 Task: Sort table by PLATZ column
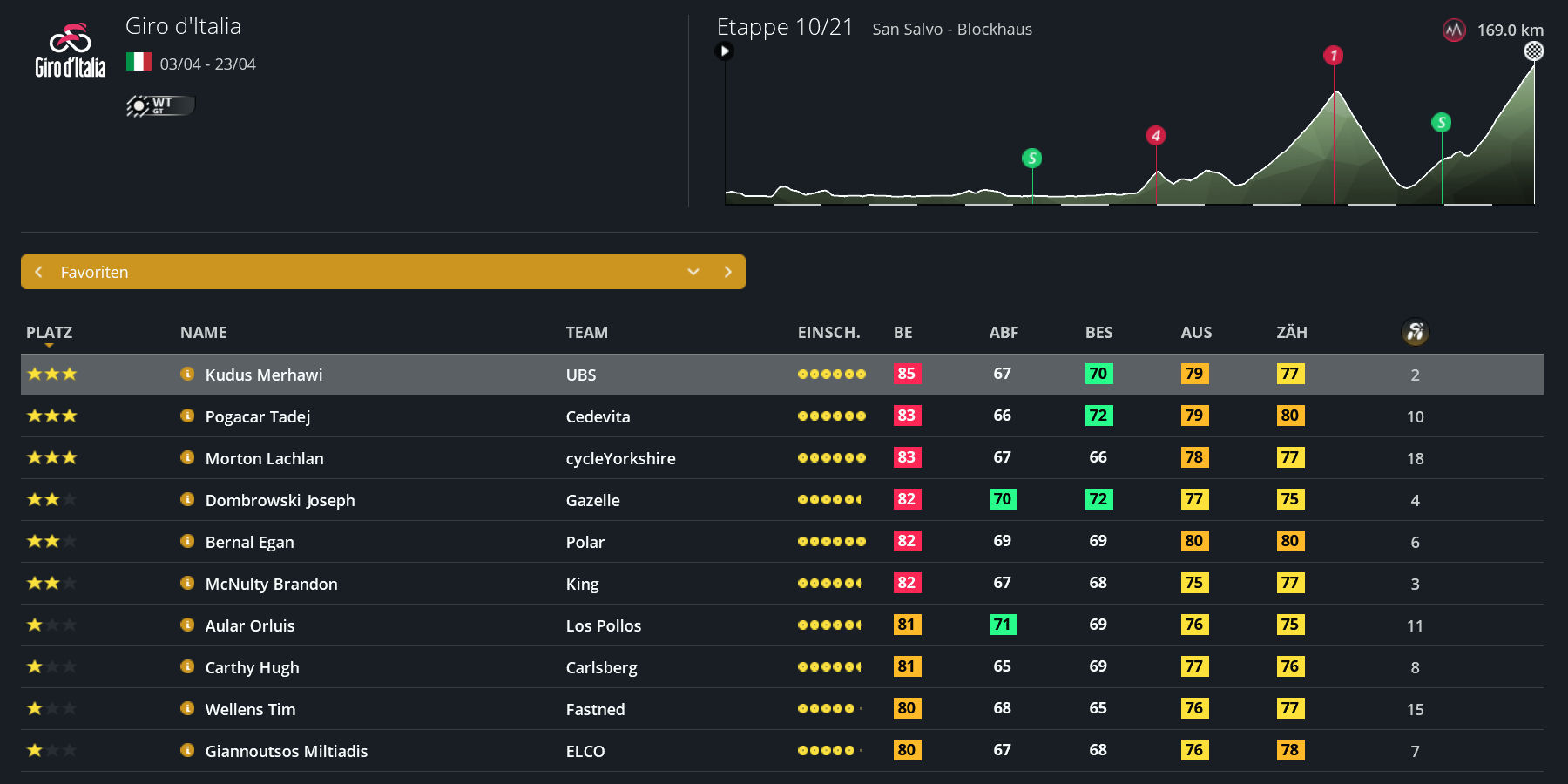point(49,332)
